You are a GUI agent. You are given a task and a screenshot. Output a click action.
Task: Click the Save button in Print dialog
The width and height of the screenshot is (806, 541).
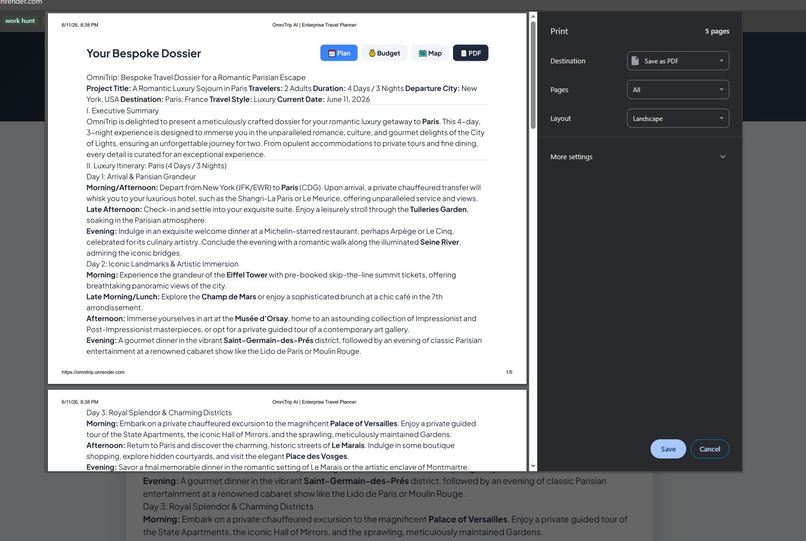pyautogui.click(x=668, y=449)
